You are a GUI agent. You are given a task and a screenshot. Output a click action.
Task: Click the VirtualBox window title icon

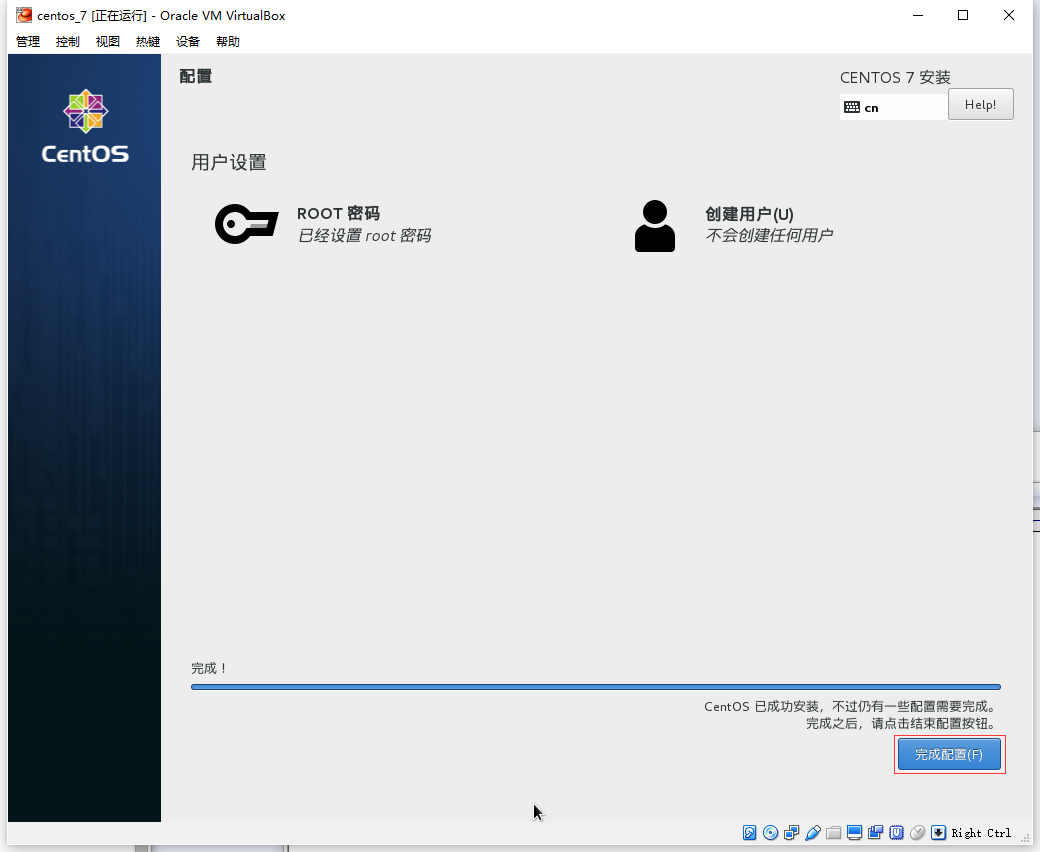[x=24, y=15]
